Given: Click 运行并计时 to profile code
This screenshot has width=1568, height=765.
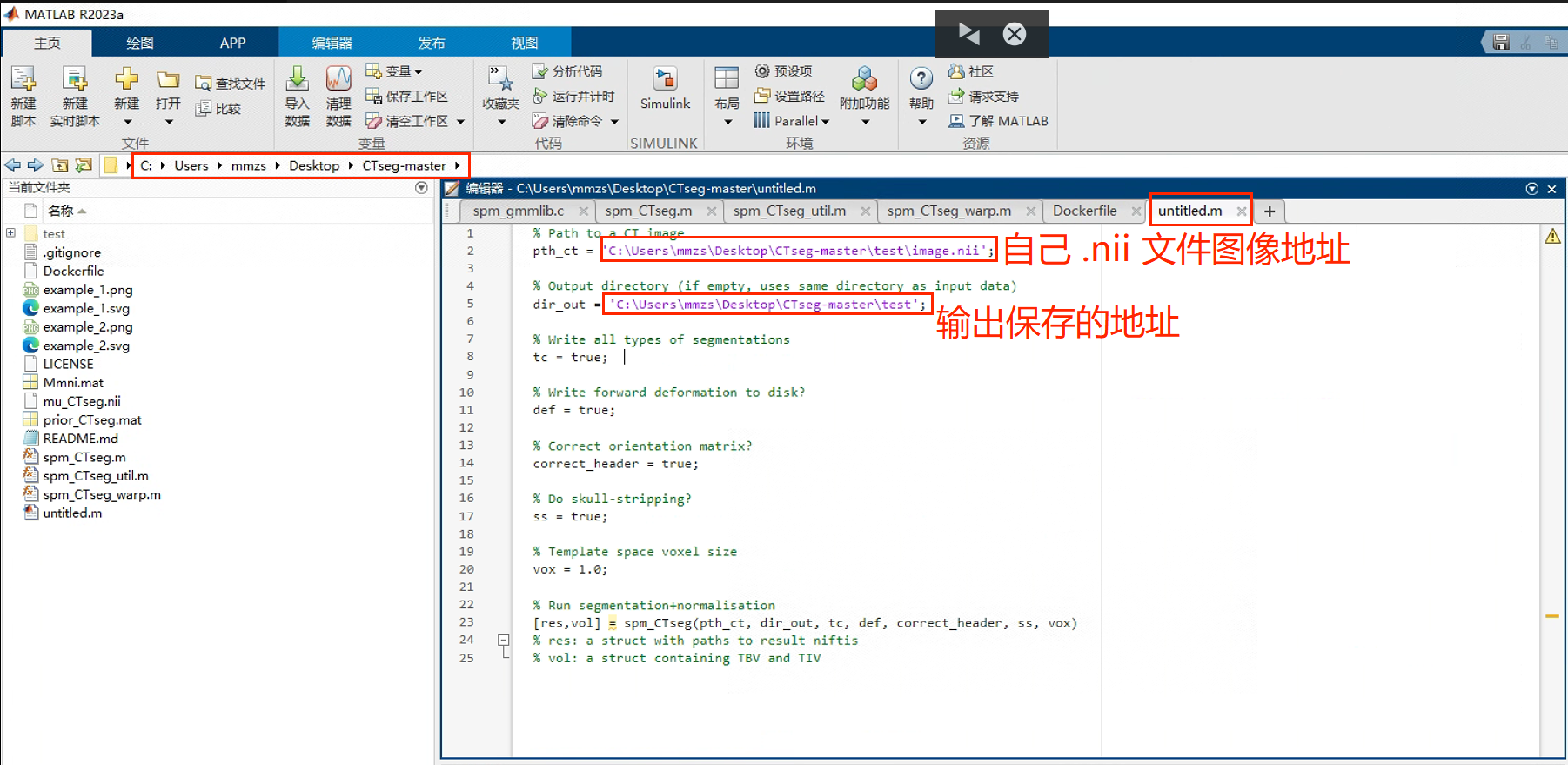Looking at the screenshot, I should (x=573, y=96).
